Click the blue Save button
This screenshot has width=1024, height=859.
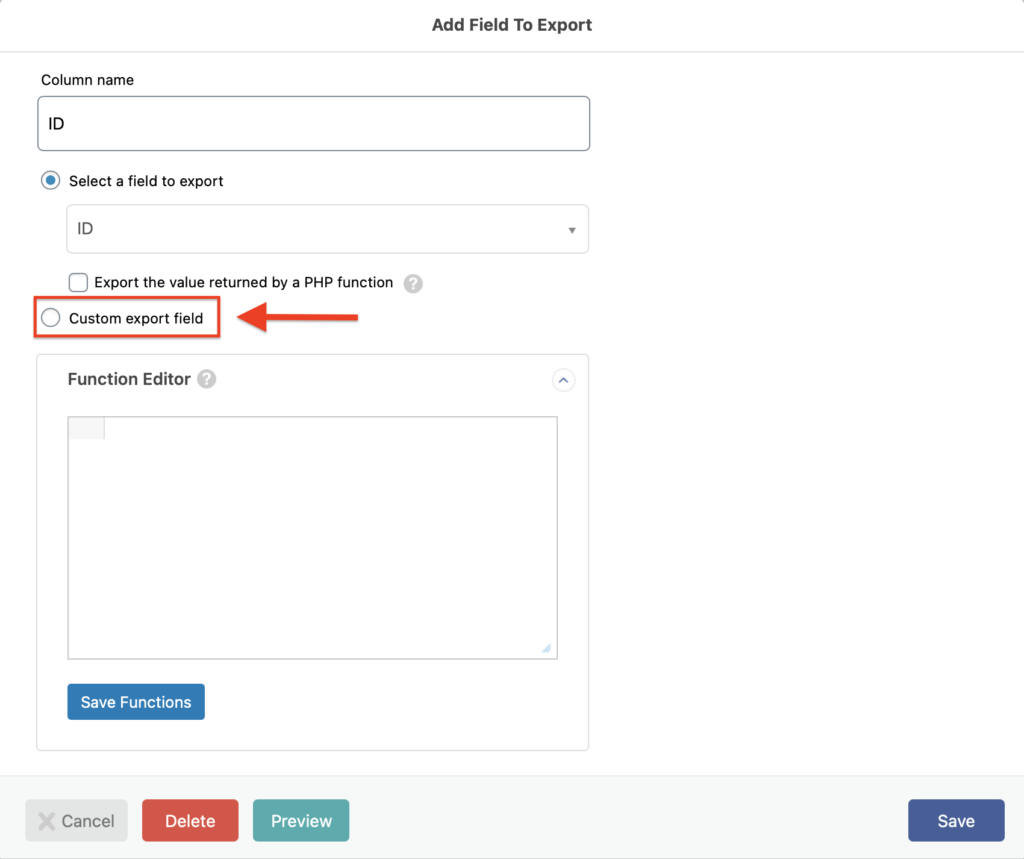click(955, 821)
